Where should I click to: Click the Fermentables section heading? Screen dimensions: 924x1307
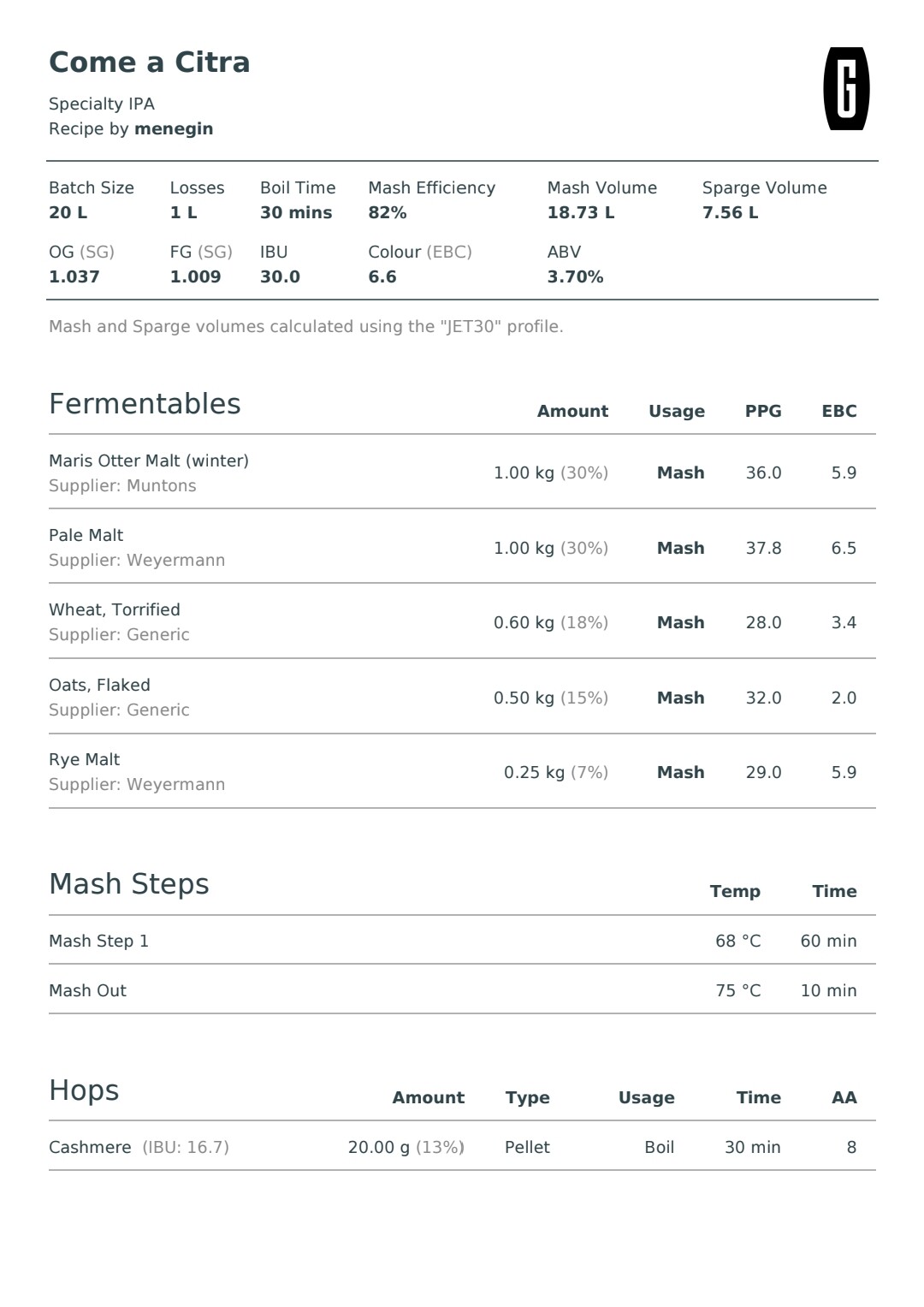pos(145,404)
